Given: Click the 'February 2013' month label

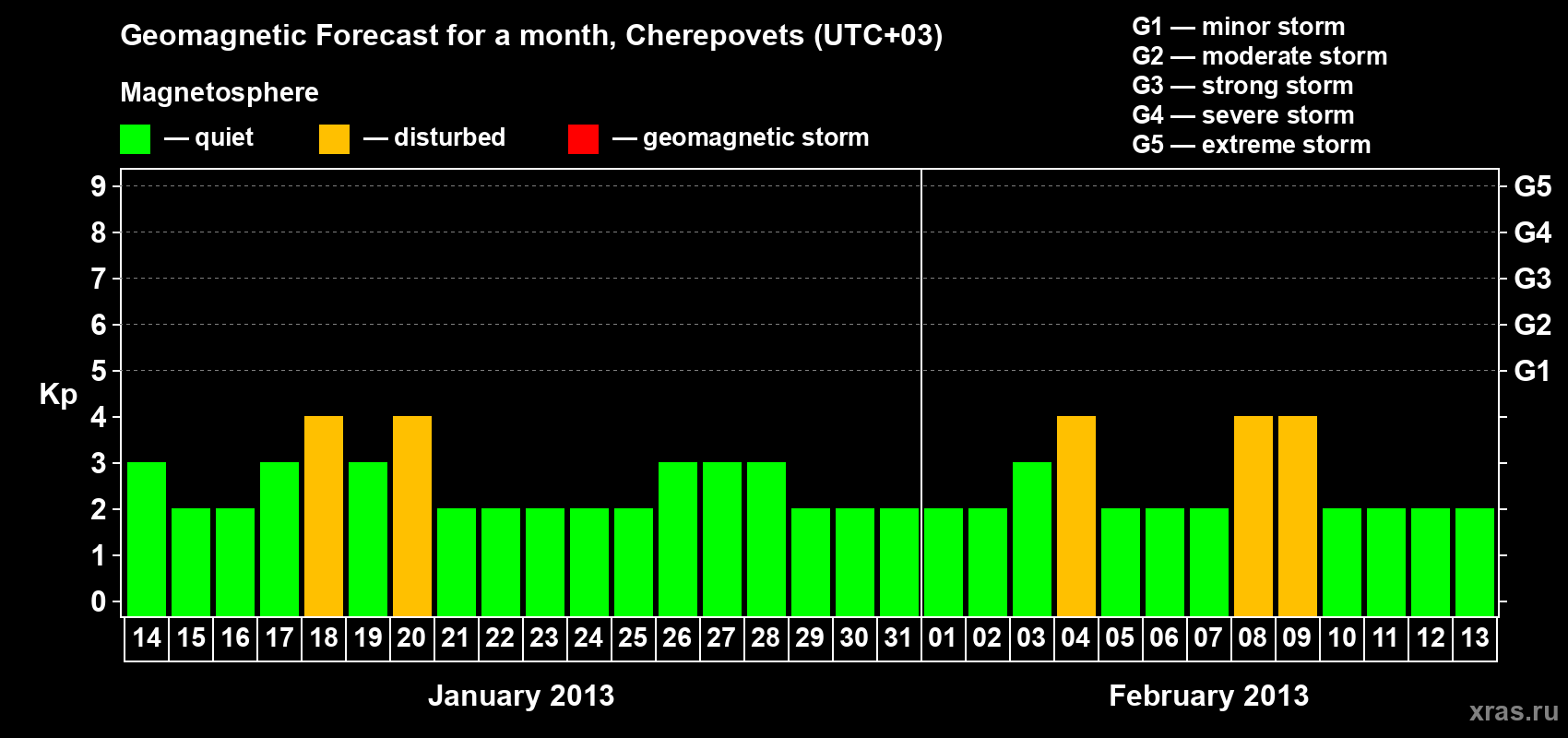Looking at the screenshot, I should pyautogui.click(x=1208, y=696).
